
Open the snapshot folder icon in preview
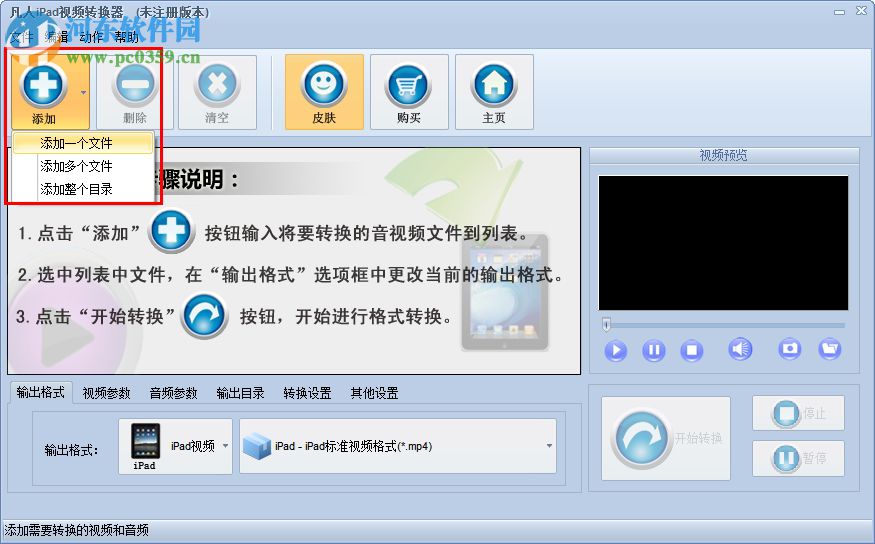coord(830,349)
